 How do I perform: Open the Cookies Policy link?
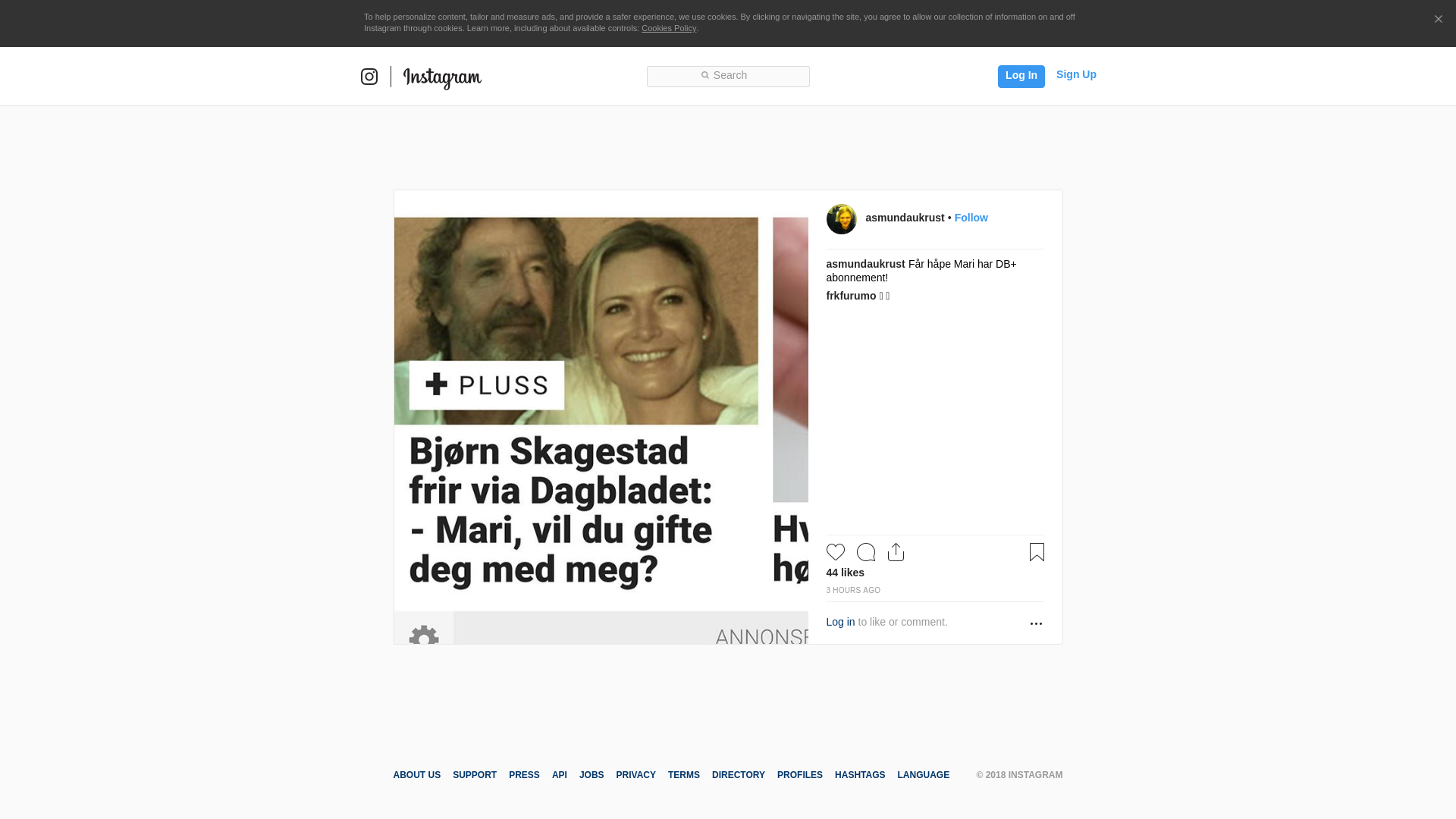pos(669,28)
